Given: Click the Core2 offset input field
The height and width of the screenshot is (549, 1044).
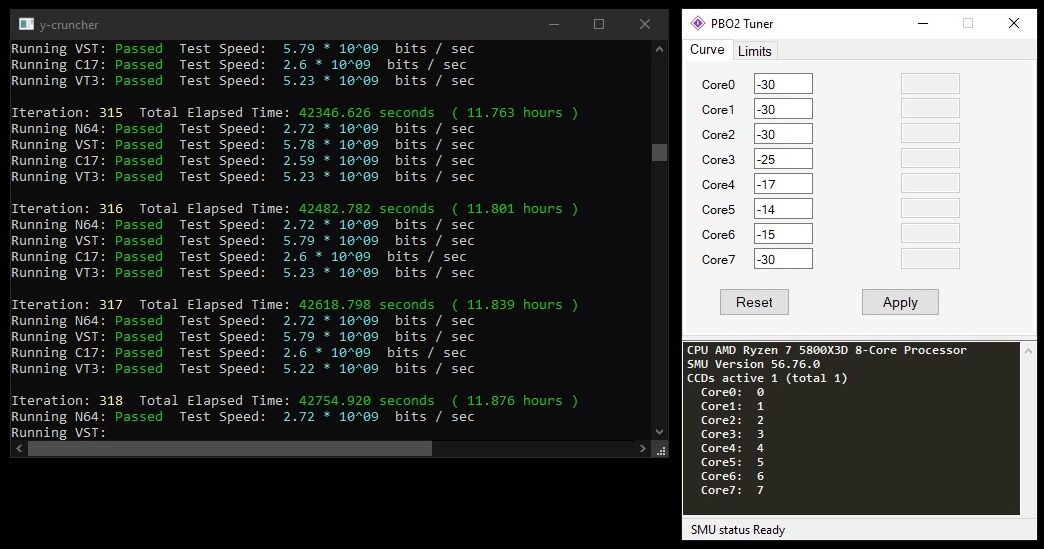Looking at the screenshot, I should click(783, 134).
